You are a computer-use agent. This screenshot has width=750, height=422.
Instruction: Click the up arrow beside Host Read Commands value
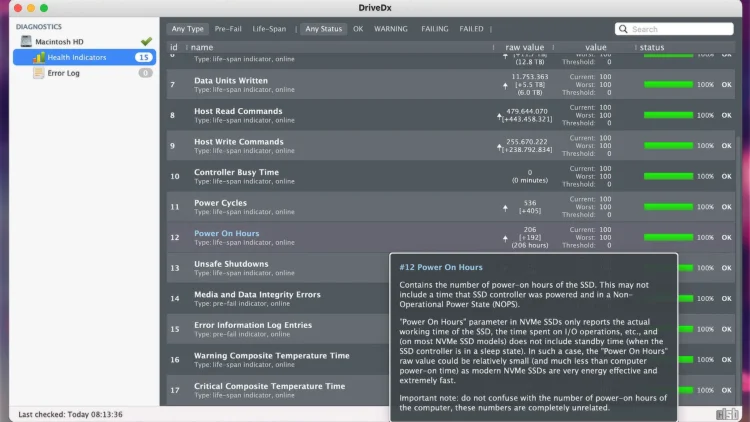pos(499,117)
